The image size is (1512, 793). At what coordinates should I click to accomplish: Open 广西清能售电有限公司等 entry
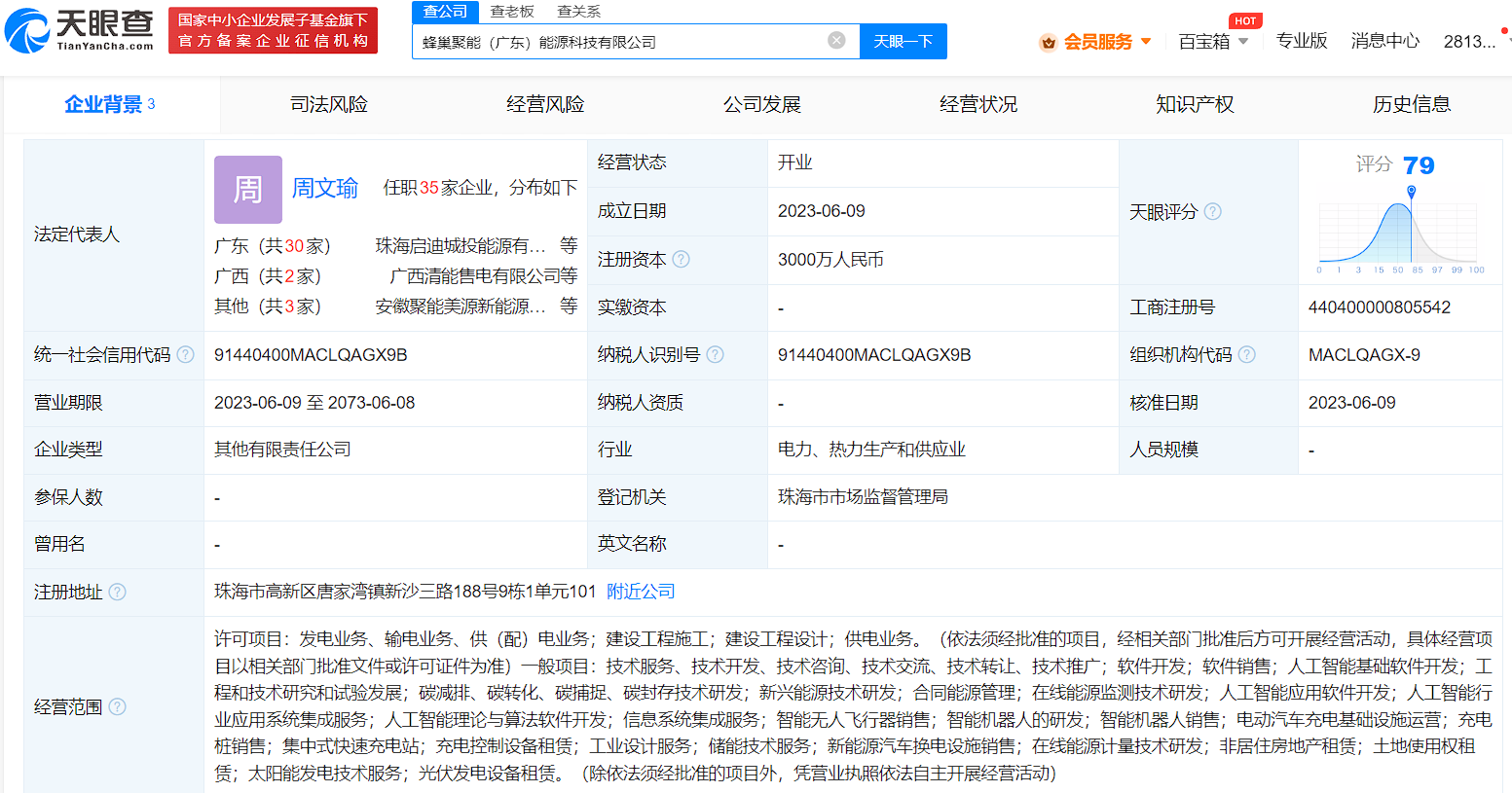[483, 276]
